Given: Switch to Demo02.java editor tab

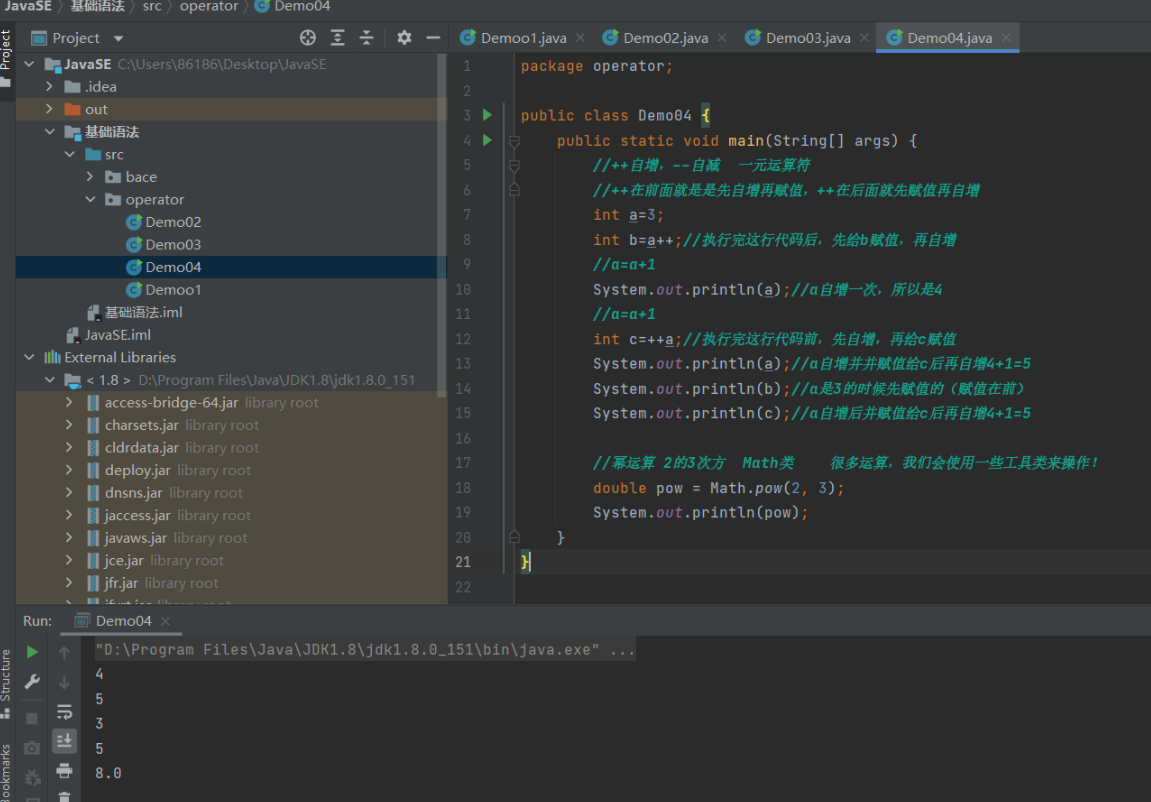Looking at the screenshot, I should [664, 38].
